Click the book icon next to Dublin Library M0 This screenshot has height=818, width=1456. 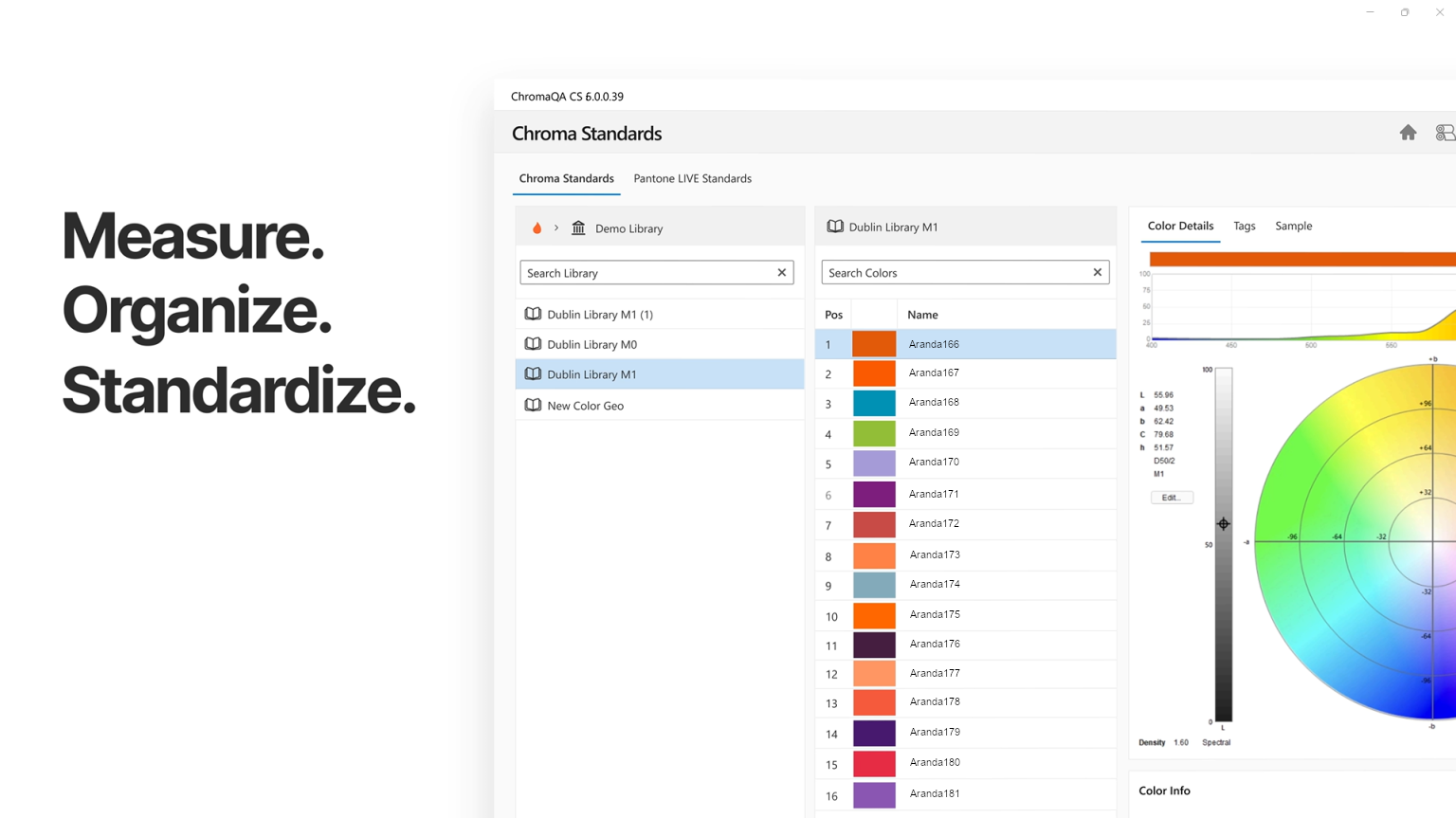(533, 343)
